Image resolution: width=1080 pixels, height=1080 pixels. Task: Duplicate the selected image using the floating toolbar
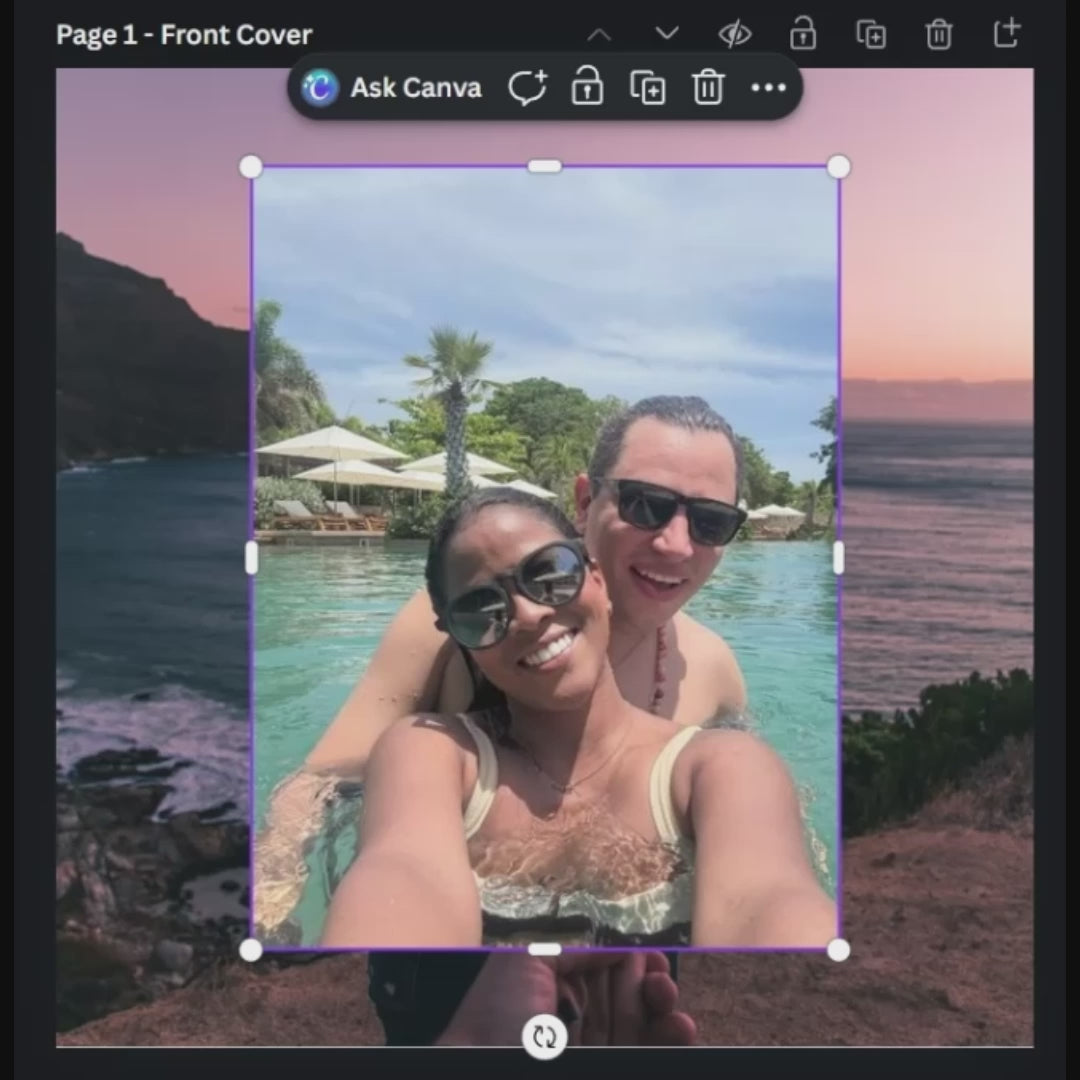point(647,88)
